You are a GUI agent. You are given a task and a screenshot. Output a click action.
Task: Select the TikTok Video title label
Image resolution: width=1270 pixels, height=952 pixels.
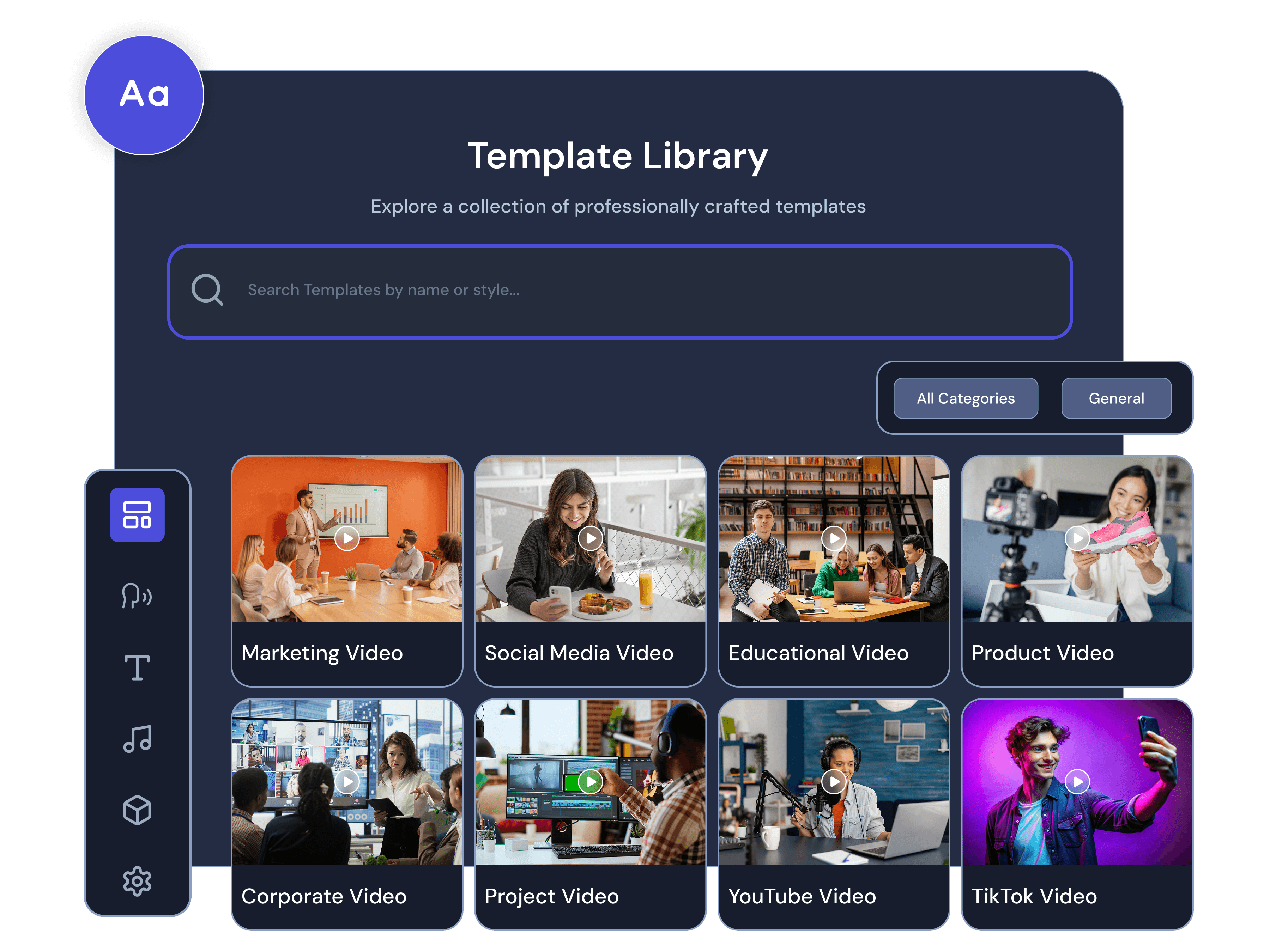click(1034, 896)
